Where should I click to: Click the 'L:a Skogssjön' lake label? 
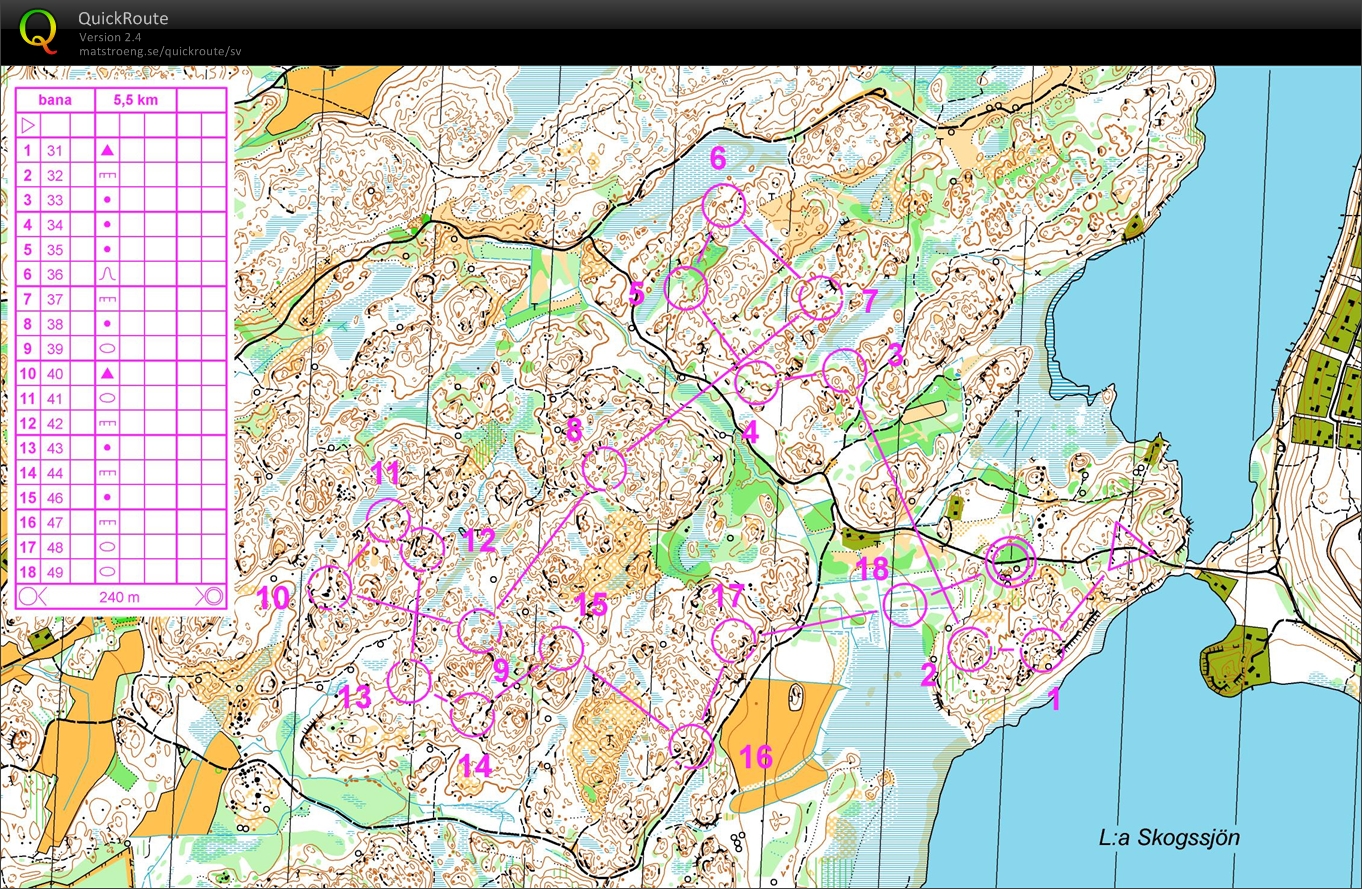1169,838
